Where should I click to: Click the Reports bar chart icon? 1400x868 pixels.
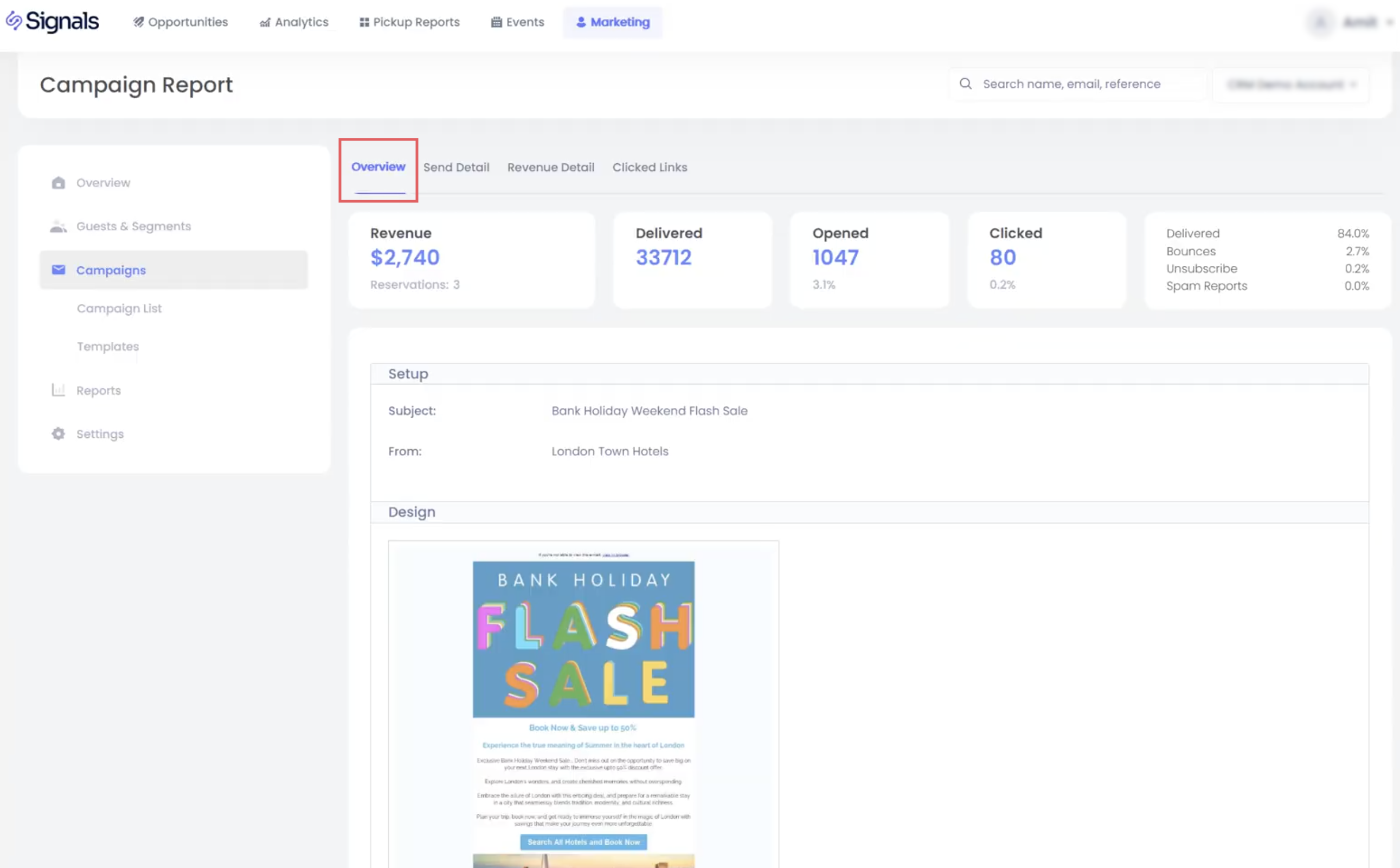(58, 391)
